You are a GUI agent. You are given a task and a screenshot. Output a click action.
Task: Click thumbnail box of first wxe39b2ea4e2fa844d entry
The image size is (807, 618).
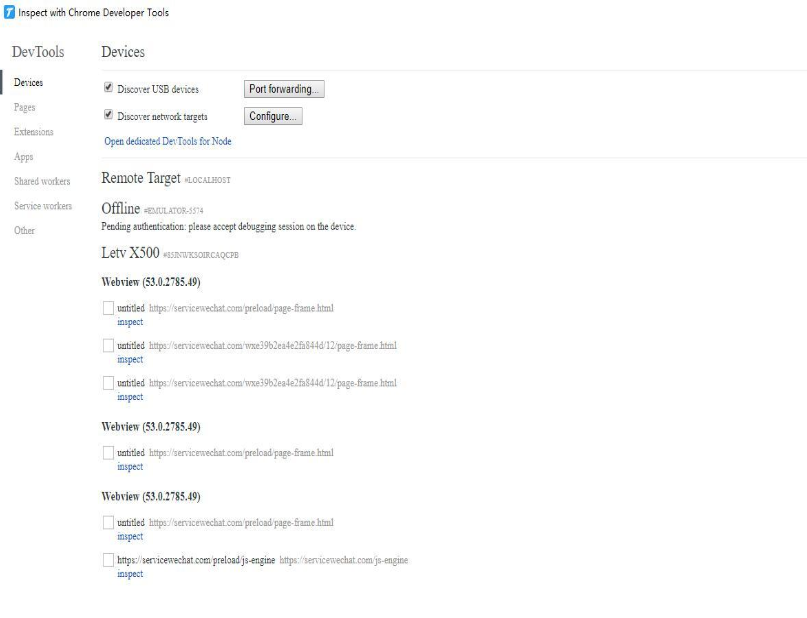(108, 345)
